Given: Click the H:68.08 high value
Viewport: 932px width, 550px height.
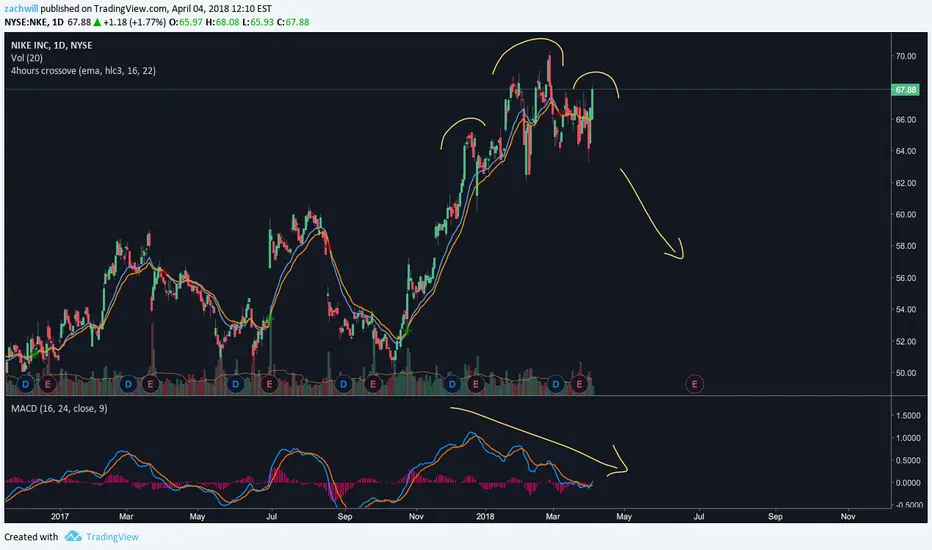Looking at the screenshot, I should click(x=223, y=22).
